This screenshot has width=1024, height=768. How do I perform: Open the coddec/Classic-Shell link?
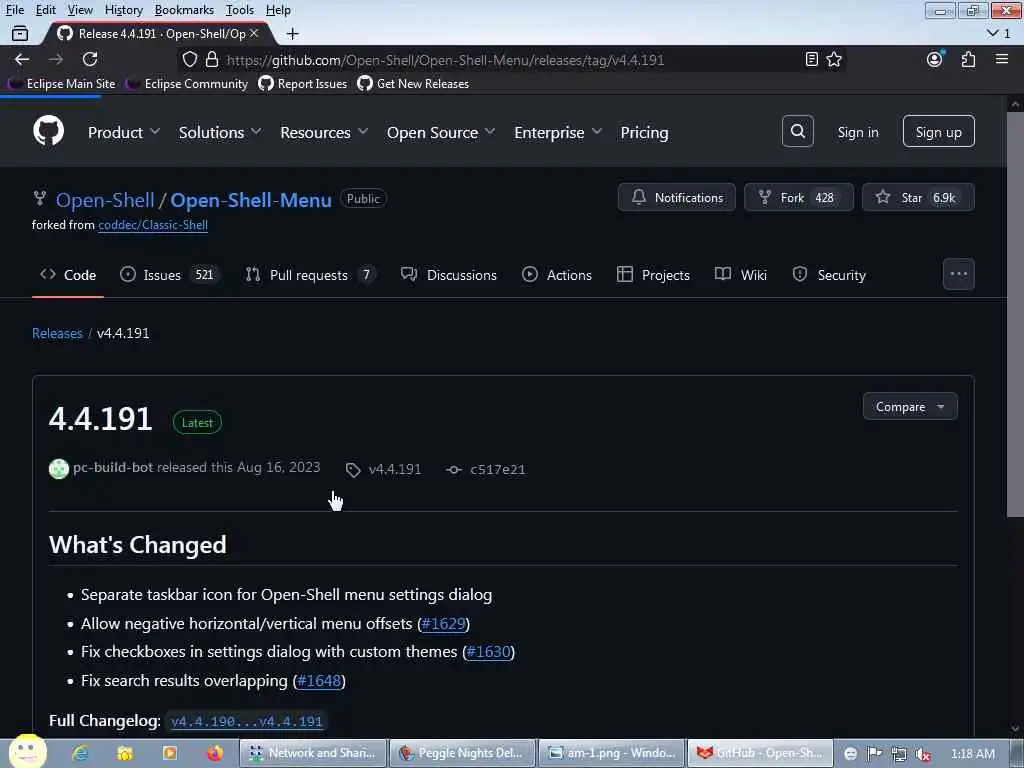point(153,225)
